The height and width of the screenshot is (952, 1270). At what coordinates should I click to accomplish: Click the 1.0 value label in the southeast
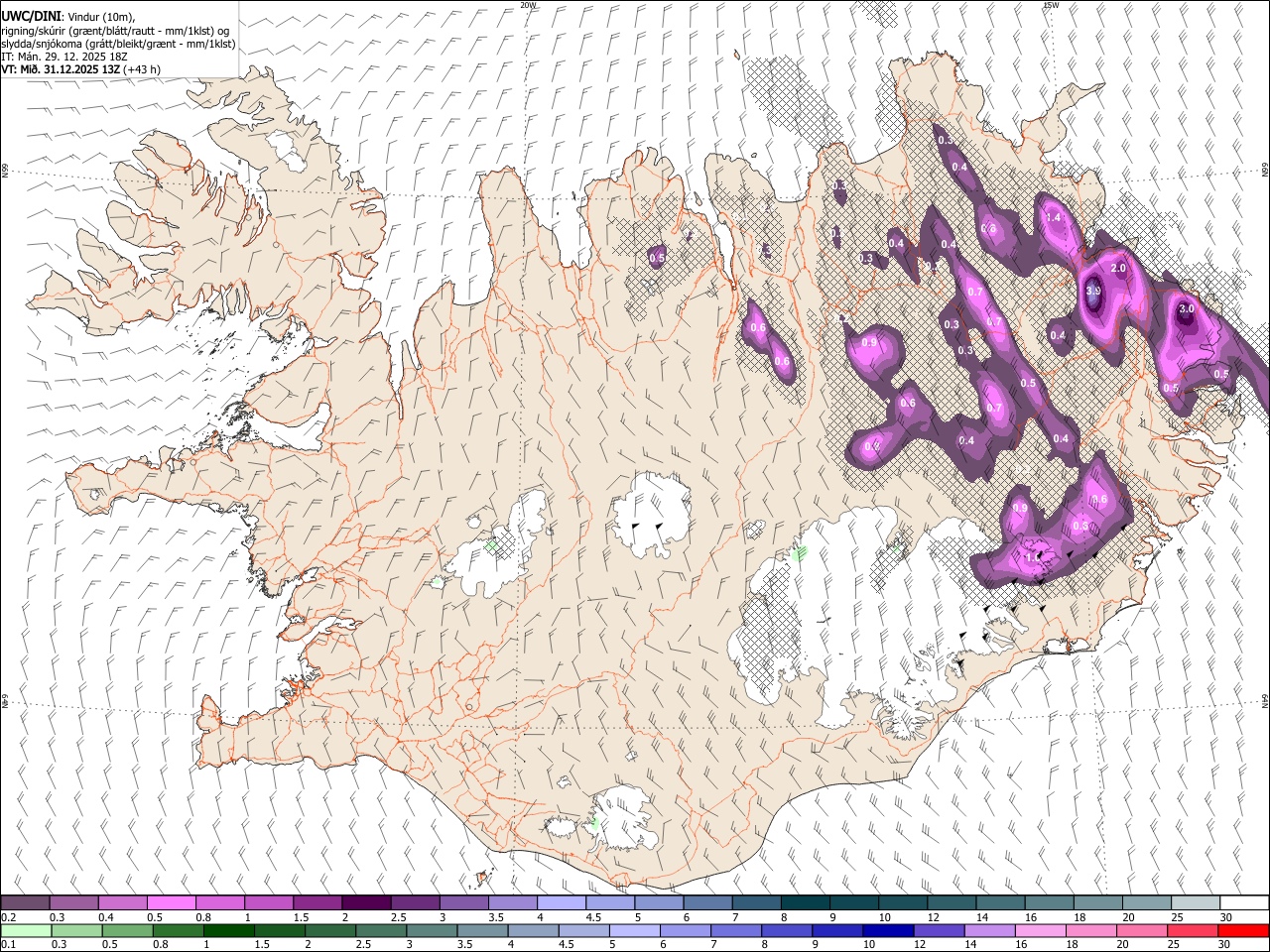tap(1032, 557)
